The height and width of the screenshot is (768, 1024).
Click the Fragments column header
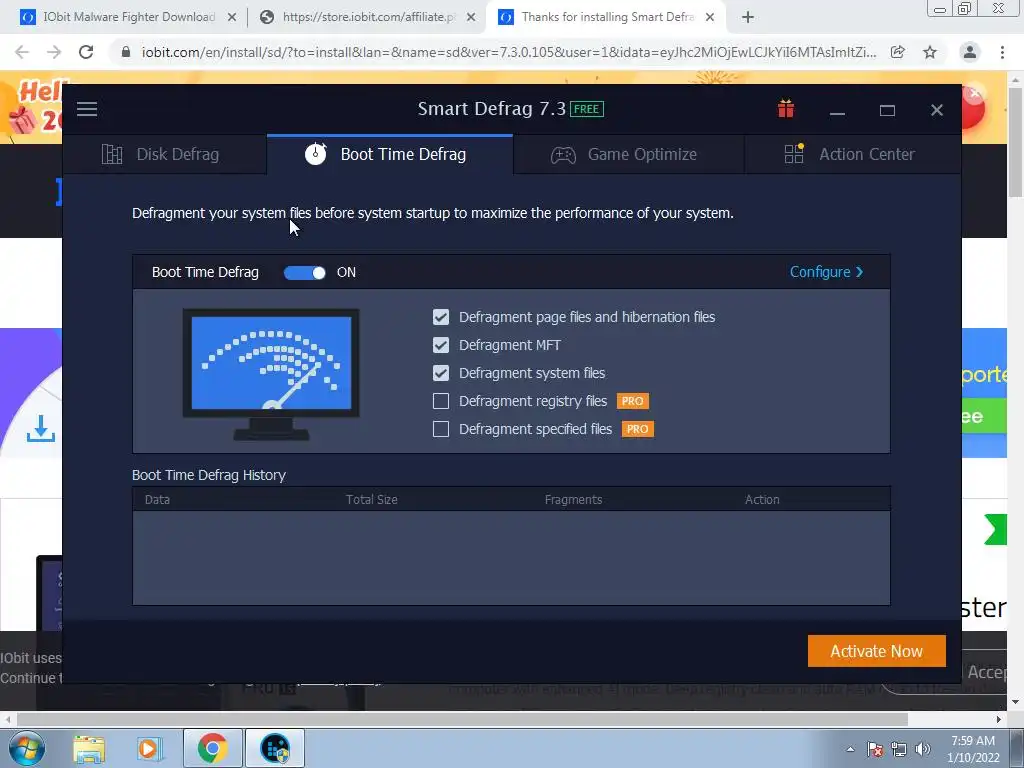(x=573, y=500)
